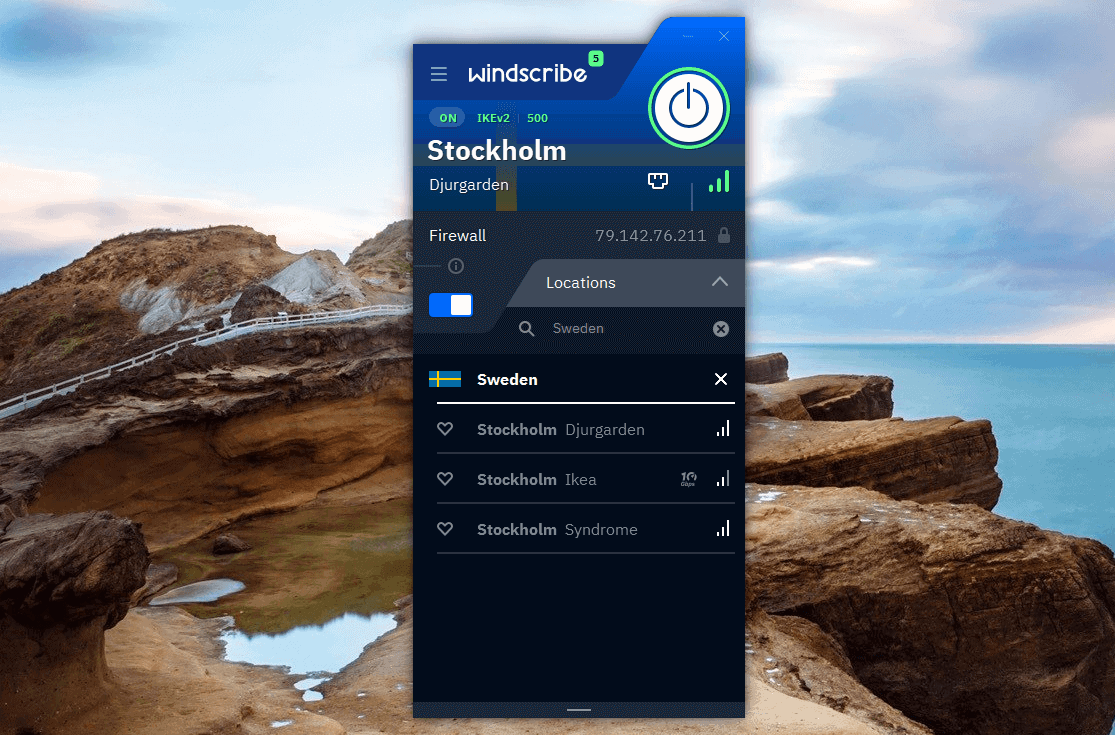Screen dimensions: 1115x735
Task: Click the Locations tab label
Action: coord(580,283)
